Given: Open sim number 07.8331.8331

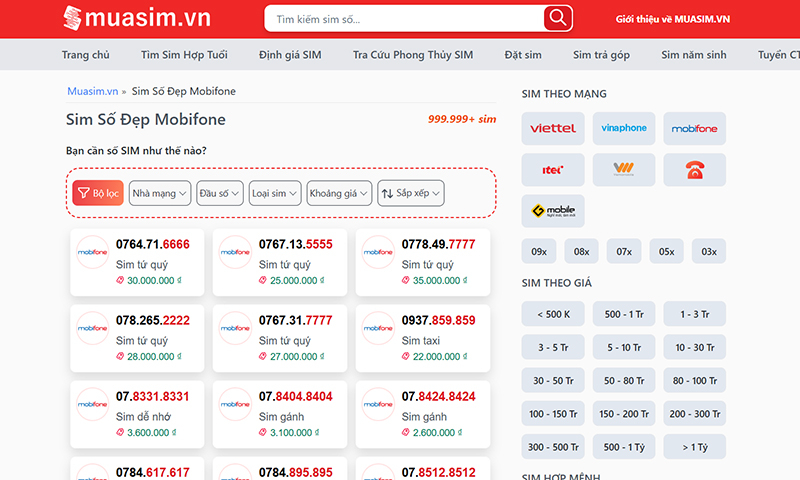Looking at the screenshot, I should (153, 396).
